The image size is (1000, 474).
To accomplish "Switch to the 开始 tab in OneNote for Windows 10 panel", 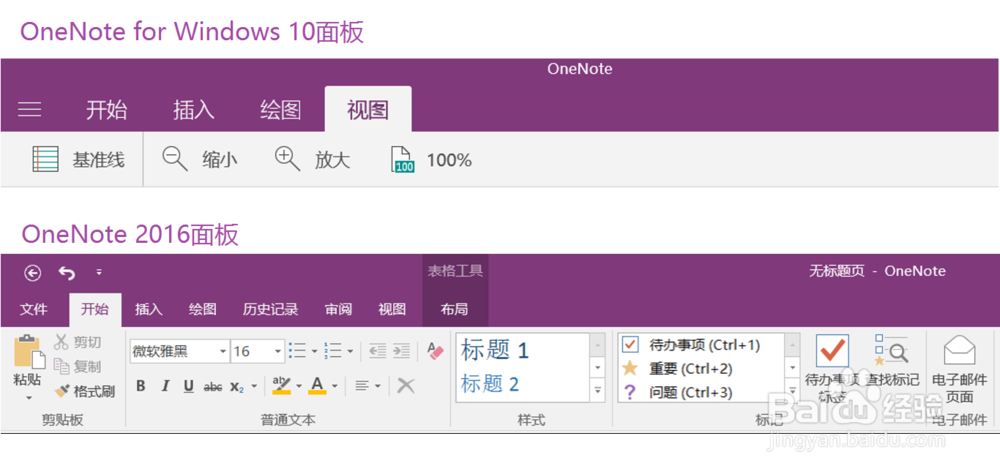I will pos(107,110).
